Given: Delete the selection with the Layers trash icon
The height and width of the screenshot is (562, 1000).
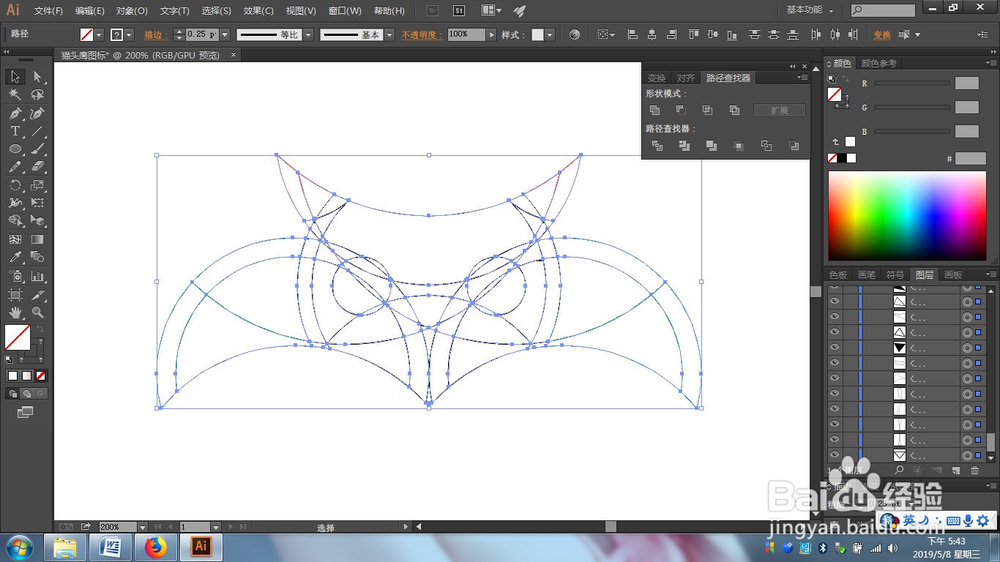Looking at the screenshot, I should coord(974,470).
